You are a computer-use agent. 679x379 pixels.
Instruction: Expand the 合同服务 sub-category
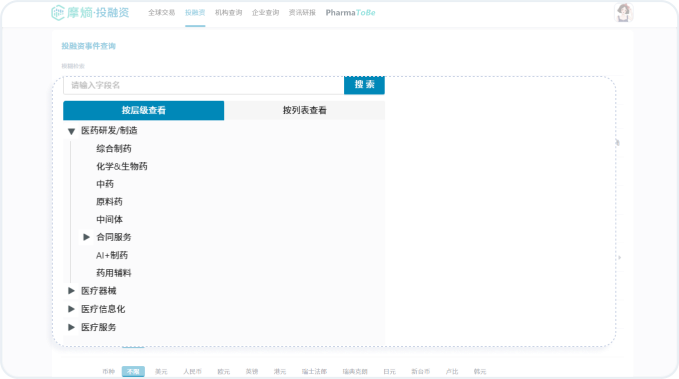coord(86,237)
